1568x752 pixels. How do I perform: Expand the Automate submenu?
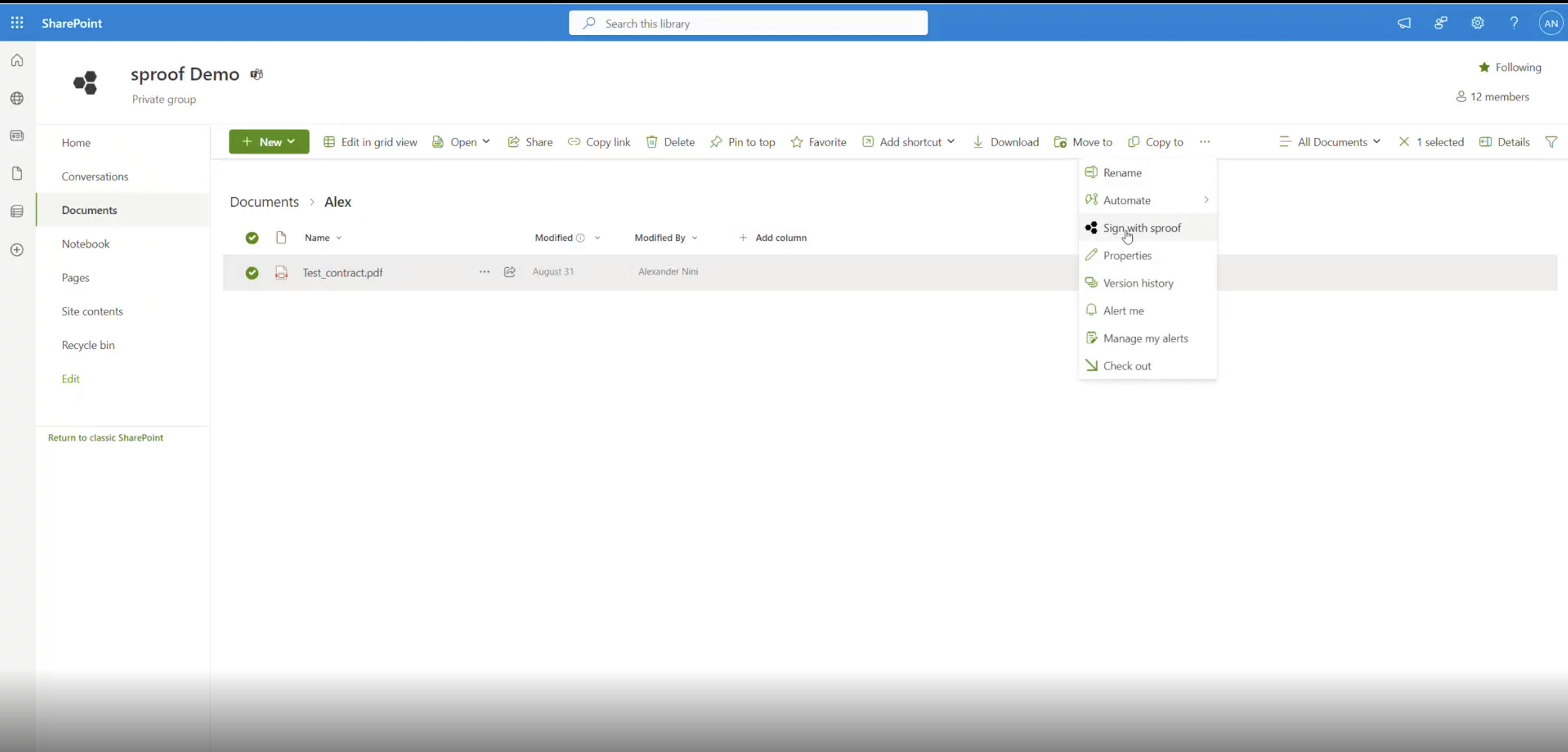(x=1147, y=200)
